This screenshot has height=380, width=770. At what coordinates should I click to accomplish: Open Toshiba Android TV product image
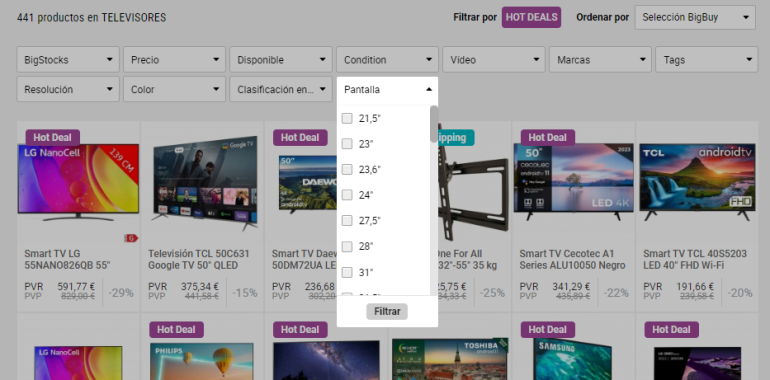pos(450,359)
